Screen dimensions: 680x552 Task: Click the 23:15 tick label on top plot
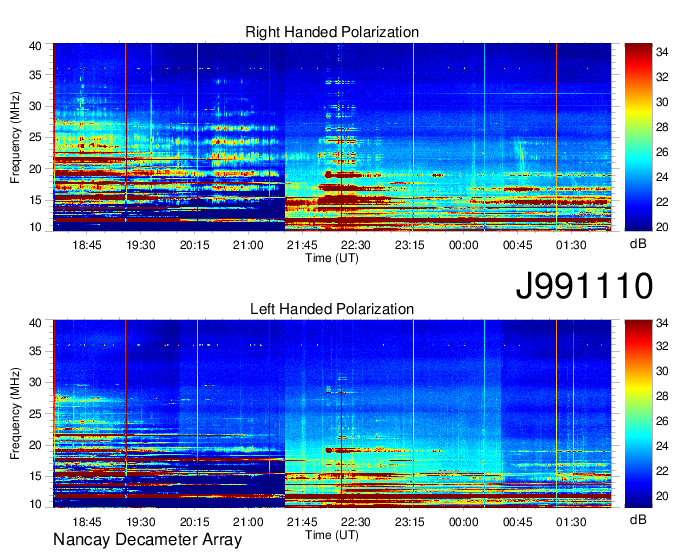[x=409, y=245]
